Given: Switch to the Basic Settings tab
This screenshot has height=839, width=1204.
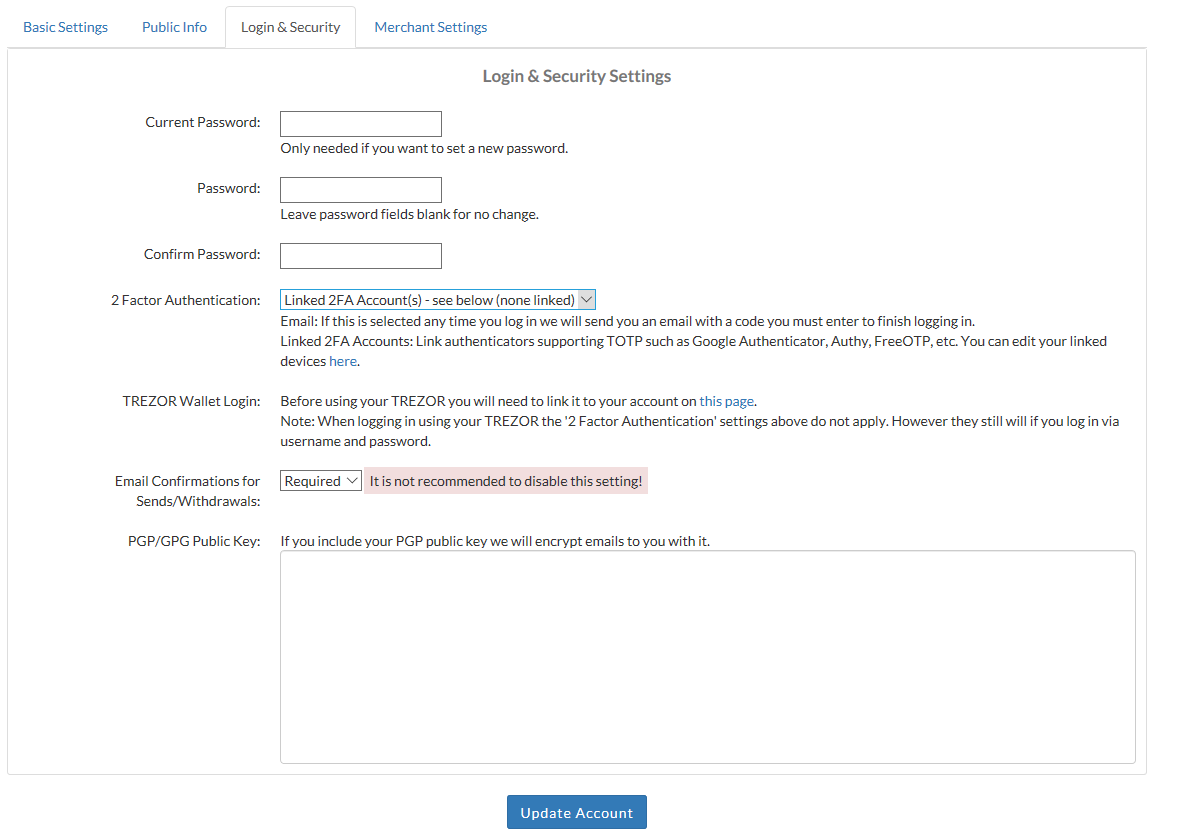Looking at the screenshot, I should coord(65,27).
